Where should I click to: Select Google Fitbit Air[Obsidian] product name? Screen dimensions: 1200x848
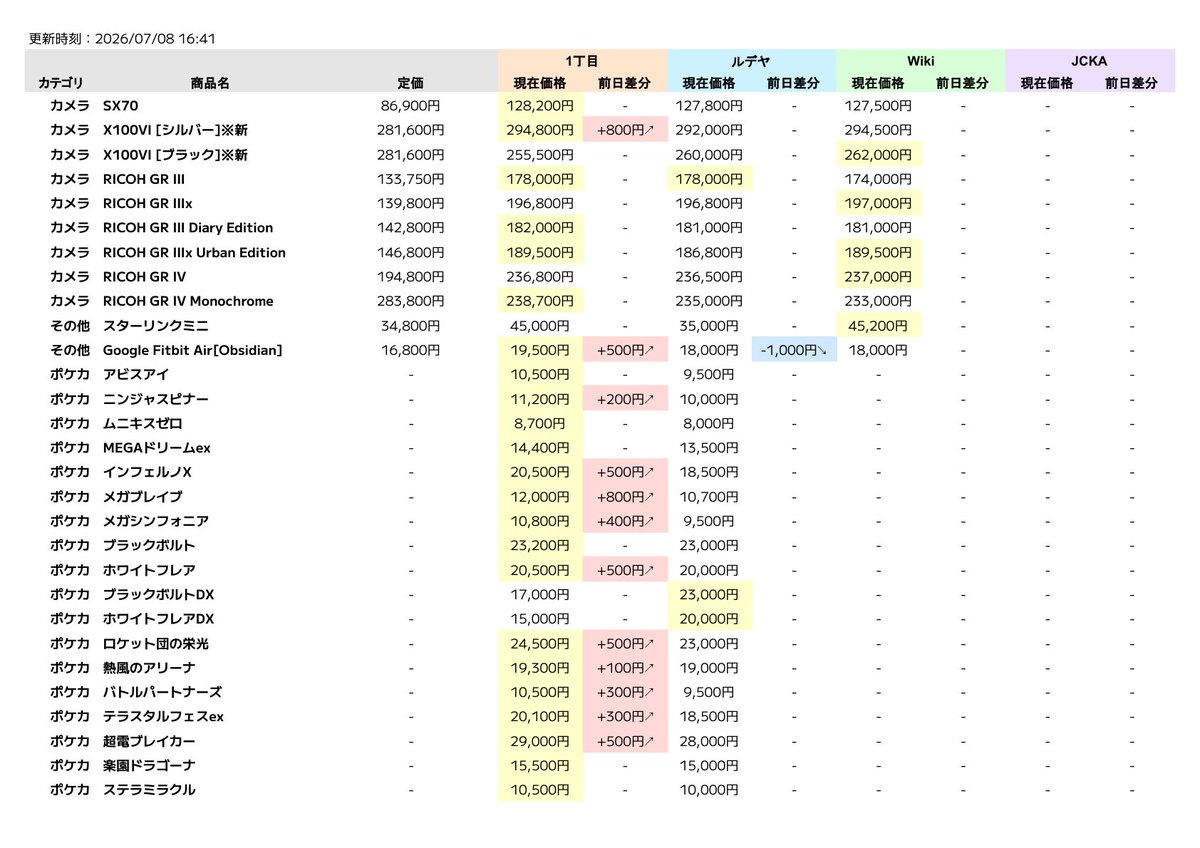(x=193, y=350)
